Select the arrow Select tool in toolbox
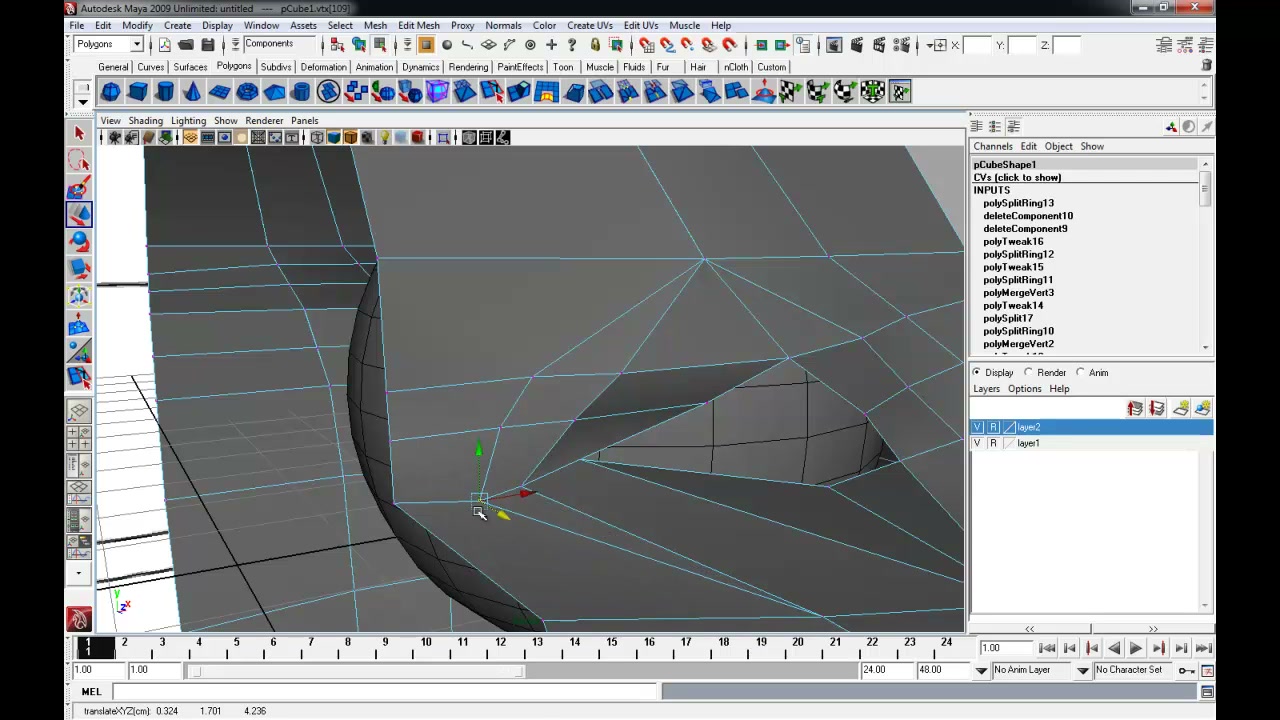This screenshot has height=720, width=1280. [79, 133]
